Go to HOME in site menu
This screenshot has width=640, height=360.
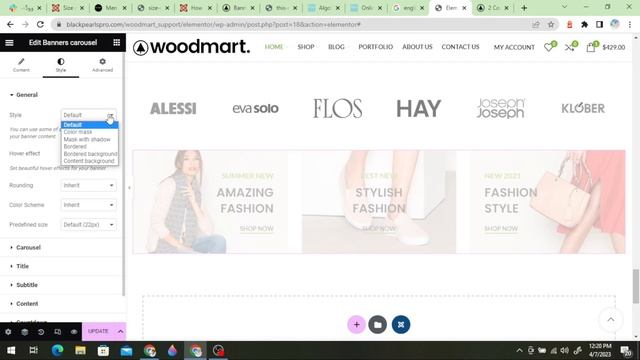[x=274, y=47]
